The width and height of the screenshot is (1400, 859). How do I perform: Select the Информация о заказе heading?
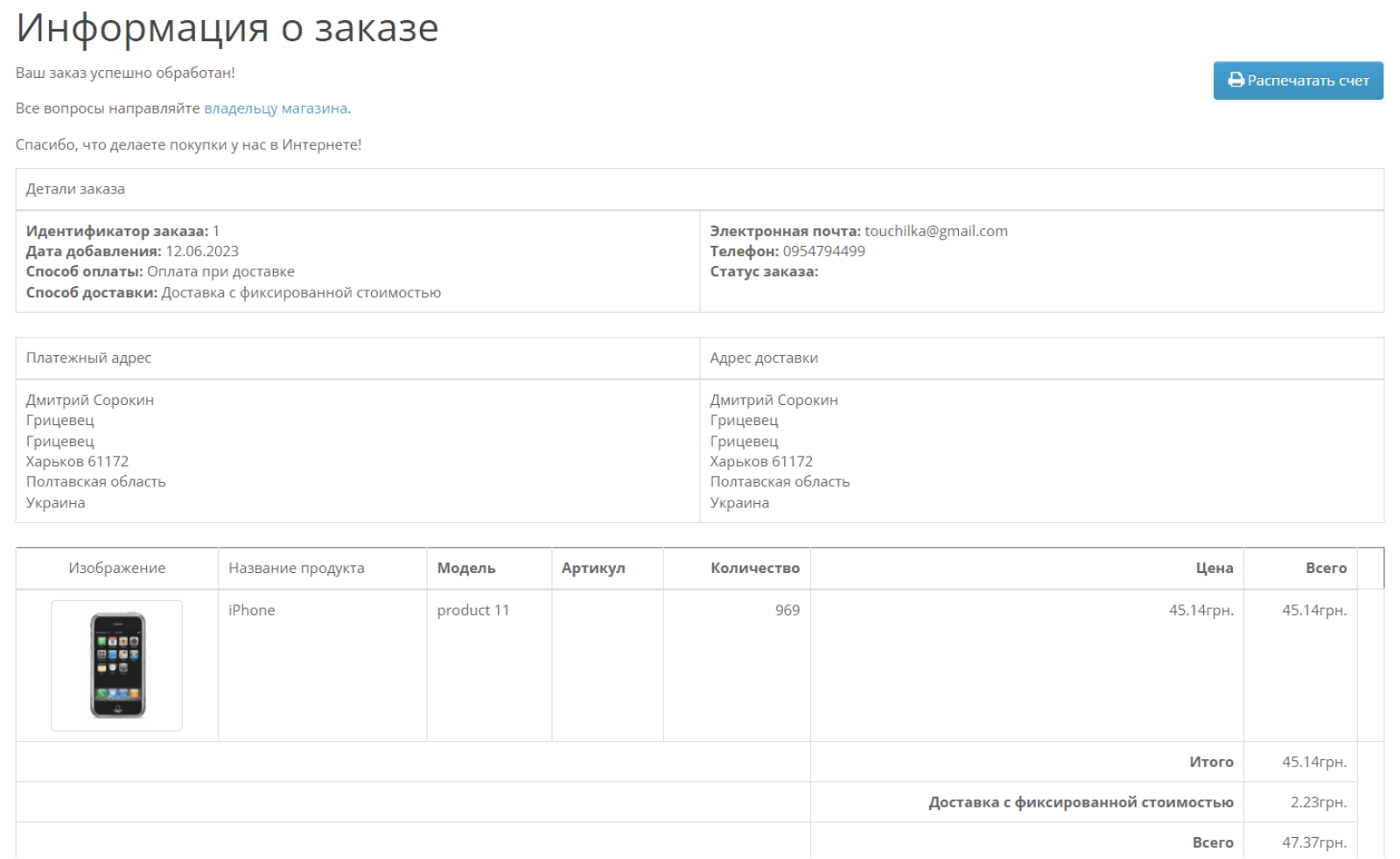227,28
